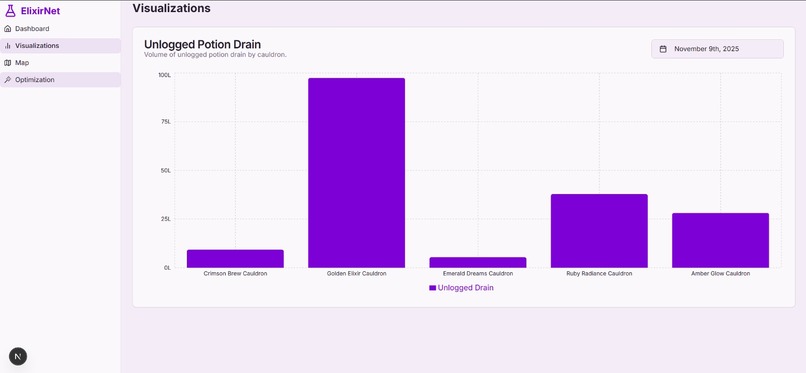This screenshot has width=806, height=373.
Task: Click the 0L y-axis label
Action: [x=167, y=268]
